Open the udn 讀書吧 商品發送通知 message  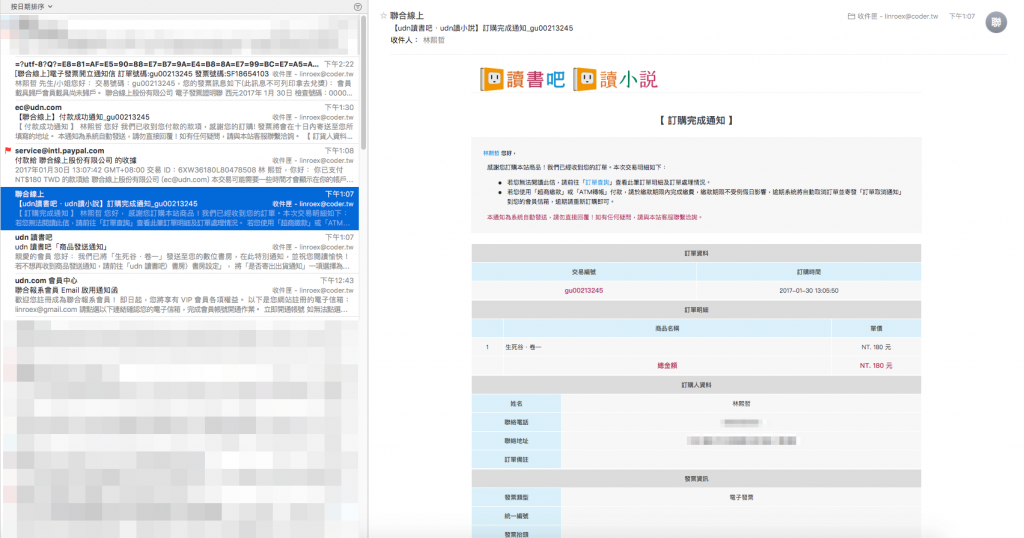point(180,252)
